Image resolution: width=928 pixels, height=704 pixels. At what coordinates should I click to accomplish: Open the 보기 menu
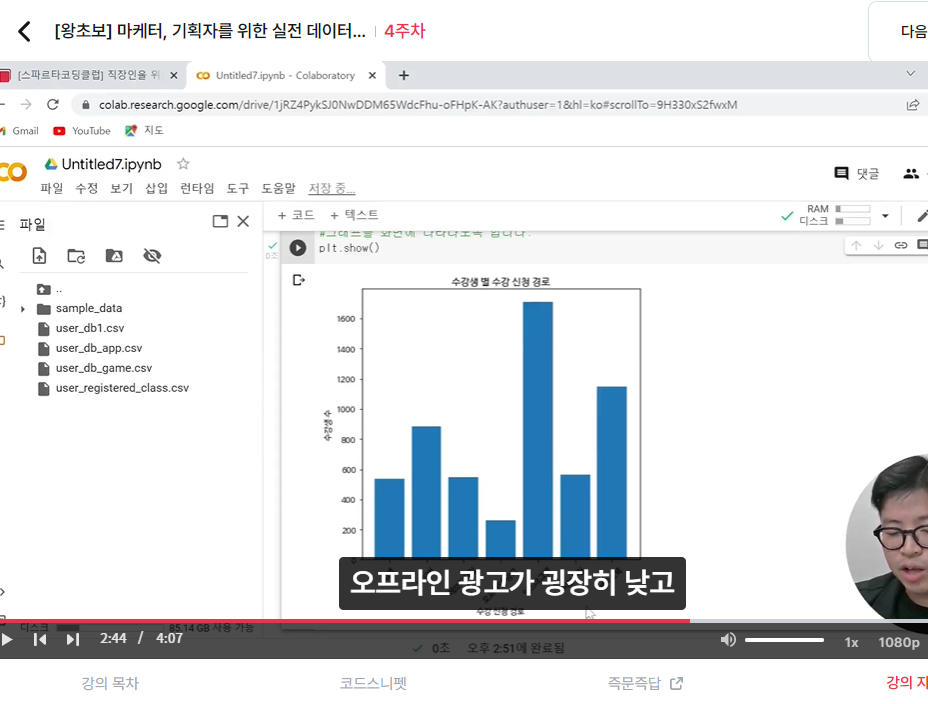[x=121, y=188]
